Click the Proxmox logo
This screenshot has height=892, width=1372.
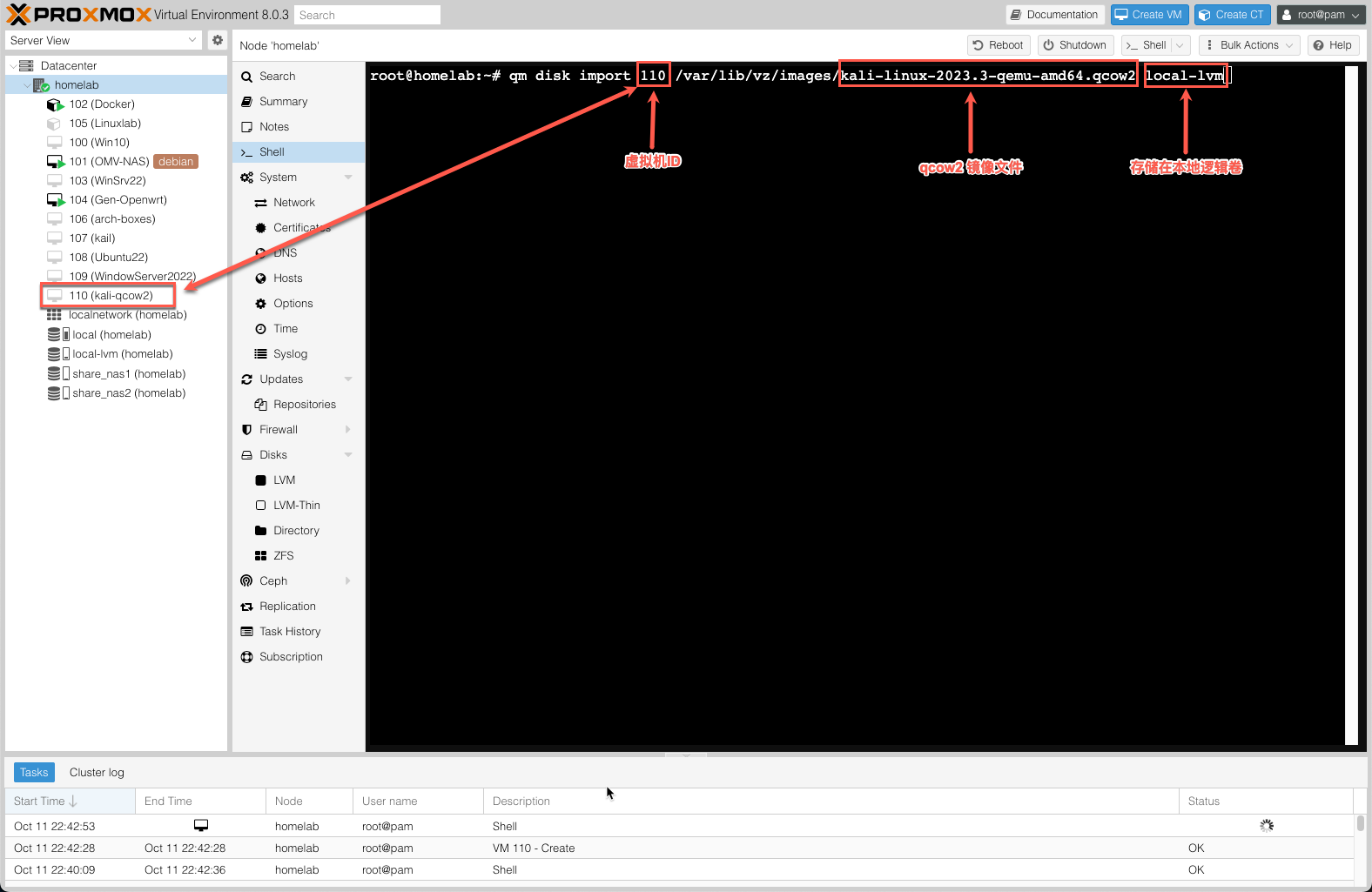click(80, 15)
